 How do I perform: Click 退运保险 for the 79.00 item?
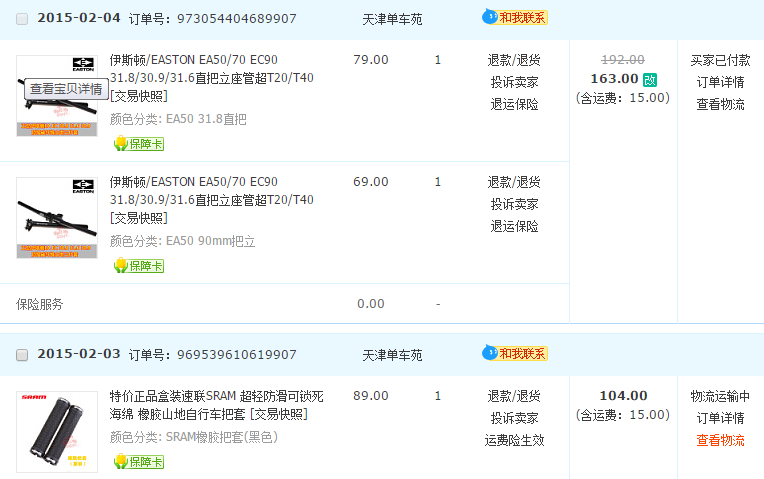tap(514, 104)
